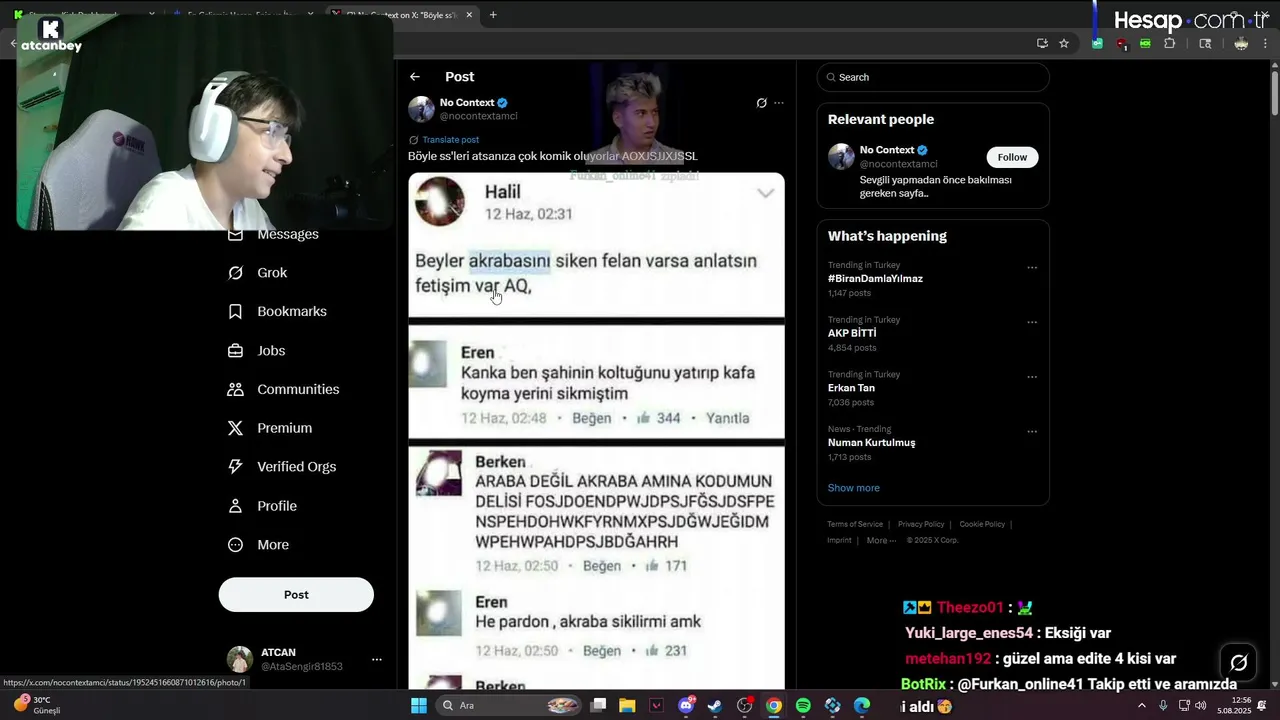Open the Numan Kurtulmuş trending topic

(x=871, y=442)
